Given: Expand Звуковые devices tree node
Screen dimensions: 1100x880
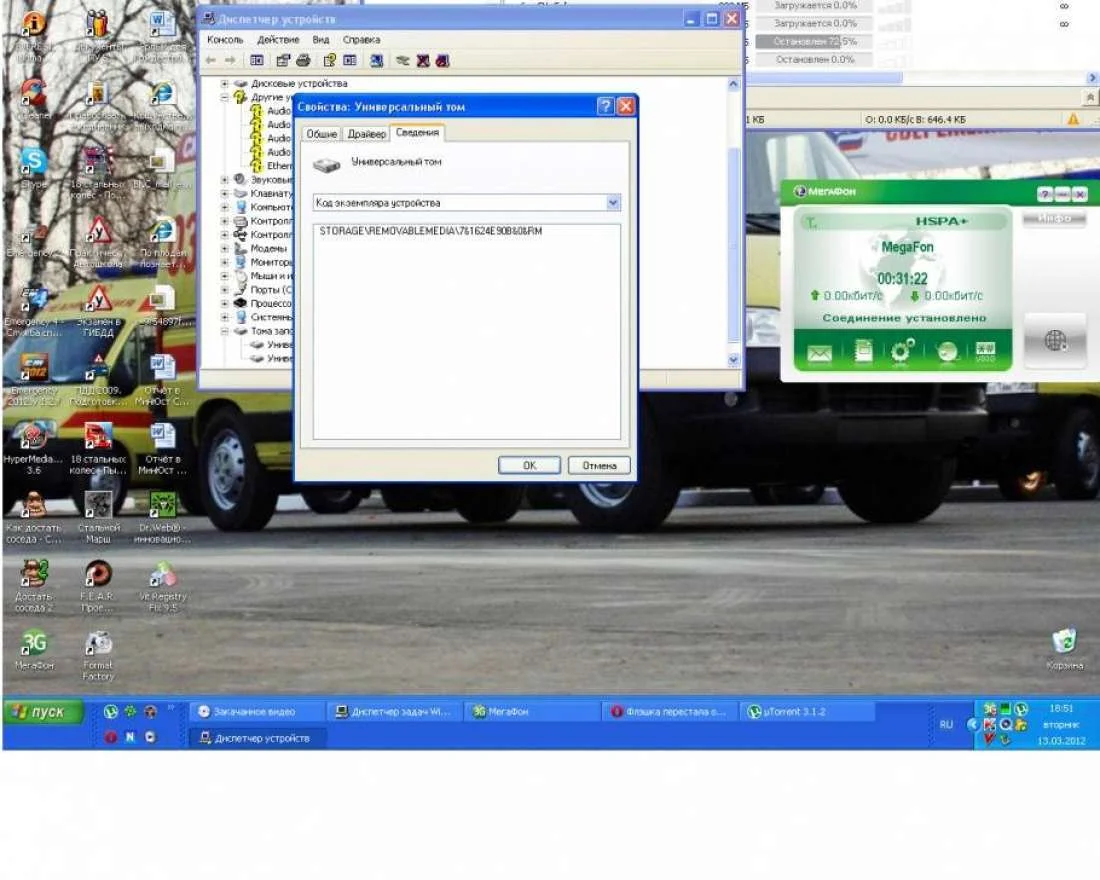Looking at the screenshot, I should 224,180.
